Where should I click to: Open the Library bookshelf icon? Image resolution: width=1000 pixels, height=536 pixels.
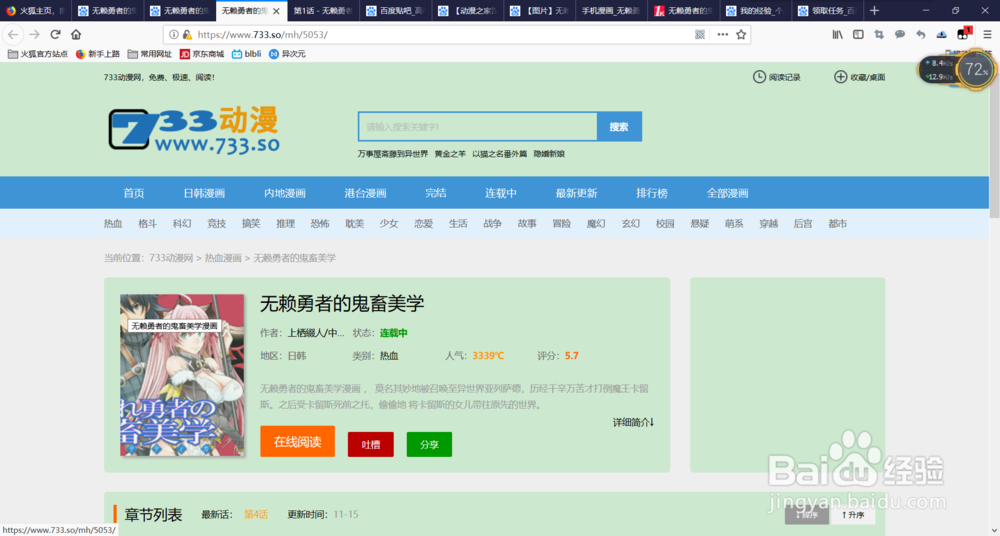pyautogui.click(x=837, y=34)
